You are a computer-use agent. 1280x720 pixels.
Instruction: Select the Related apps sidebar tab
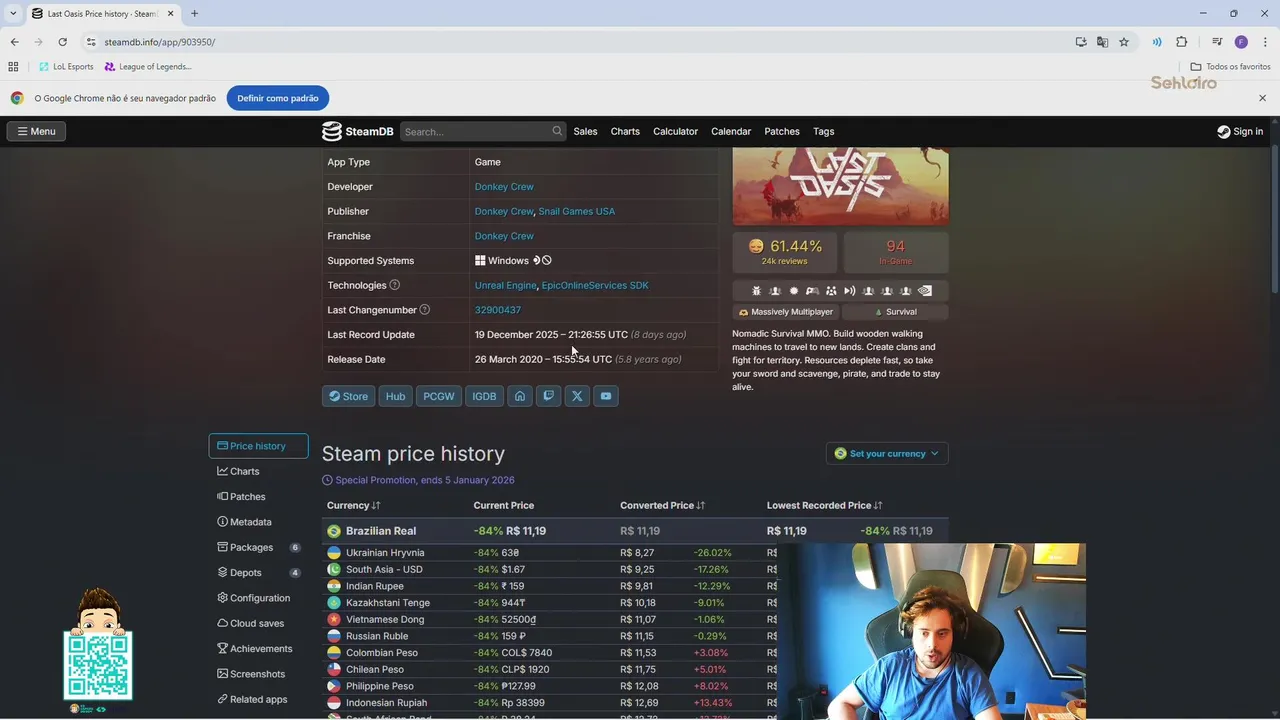click(258, 699)
